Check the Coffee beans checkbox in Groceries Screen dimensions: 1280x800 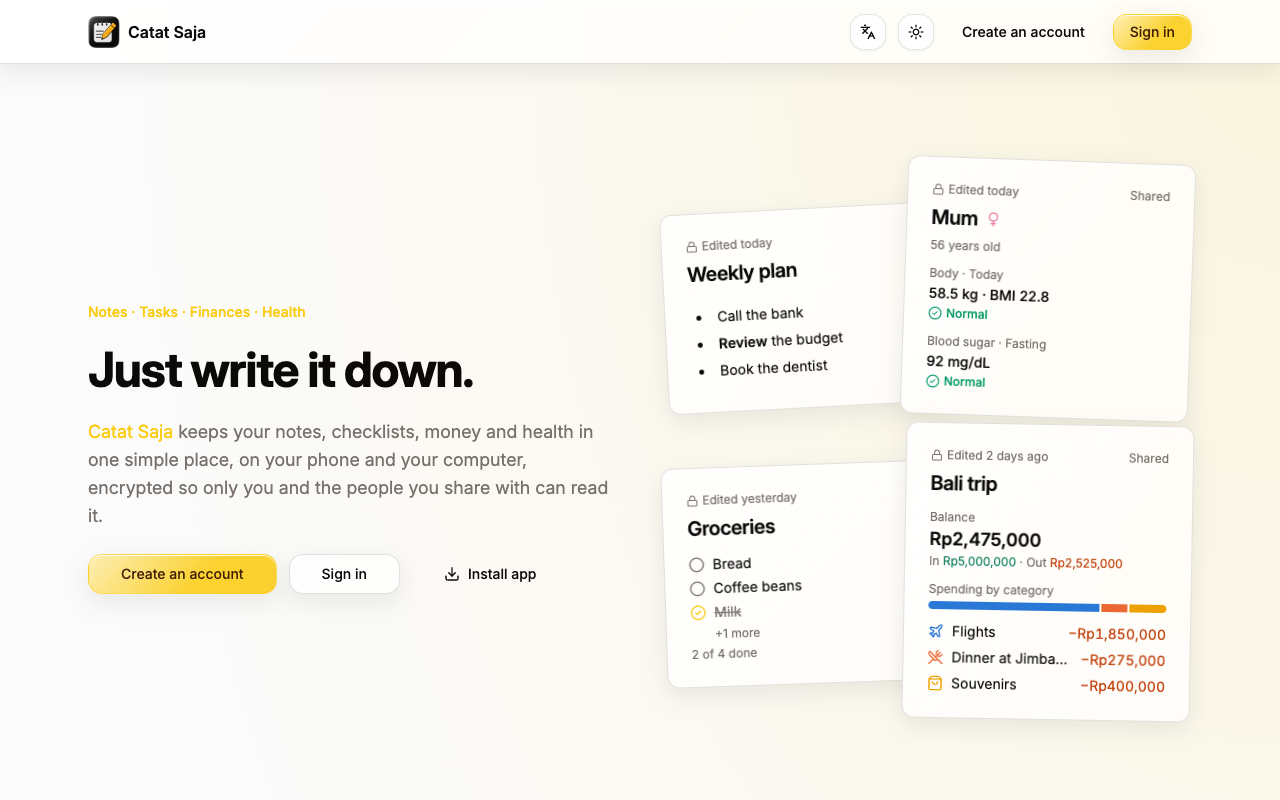pos(697,588)
